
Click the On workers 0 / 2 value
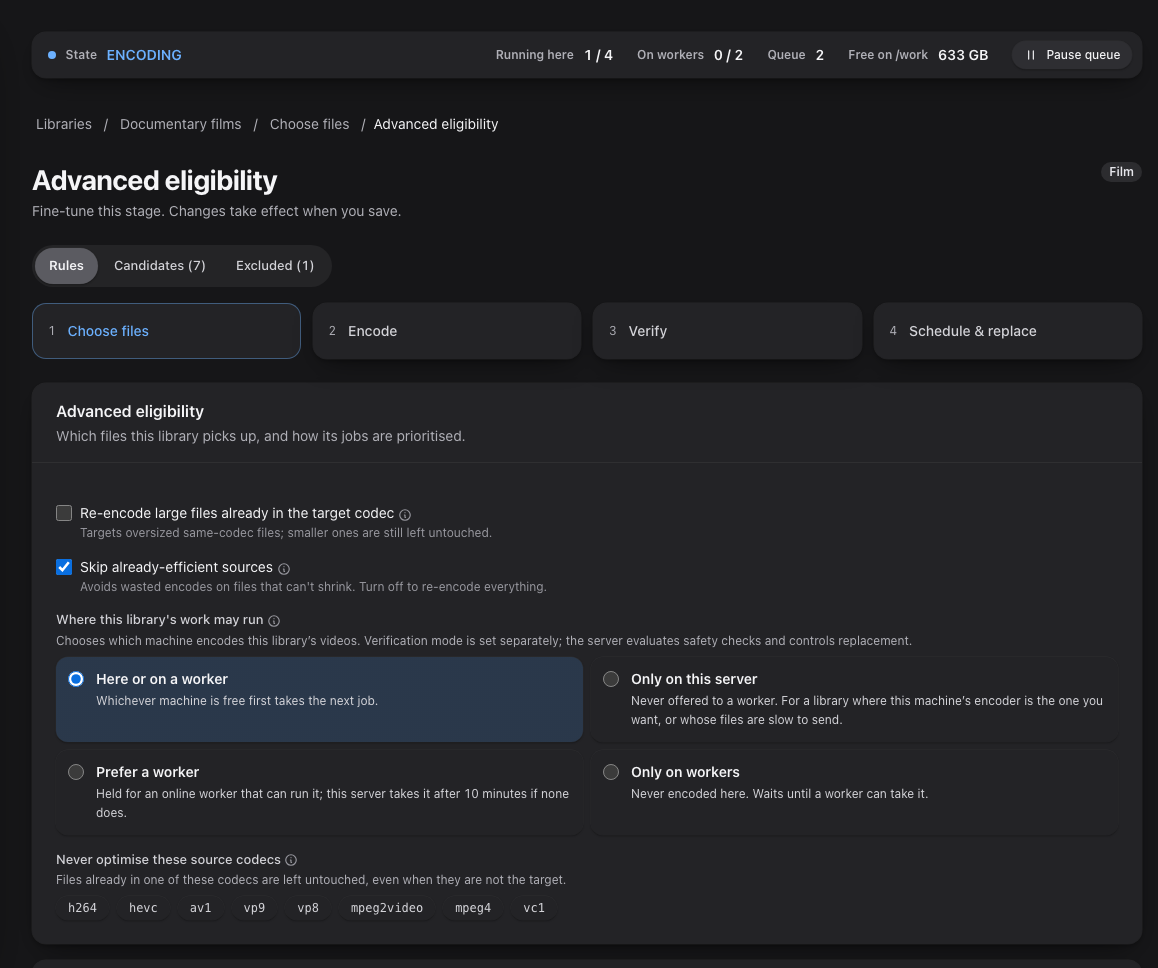(728, 55)
